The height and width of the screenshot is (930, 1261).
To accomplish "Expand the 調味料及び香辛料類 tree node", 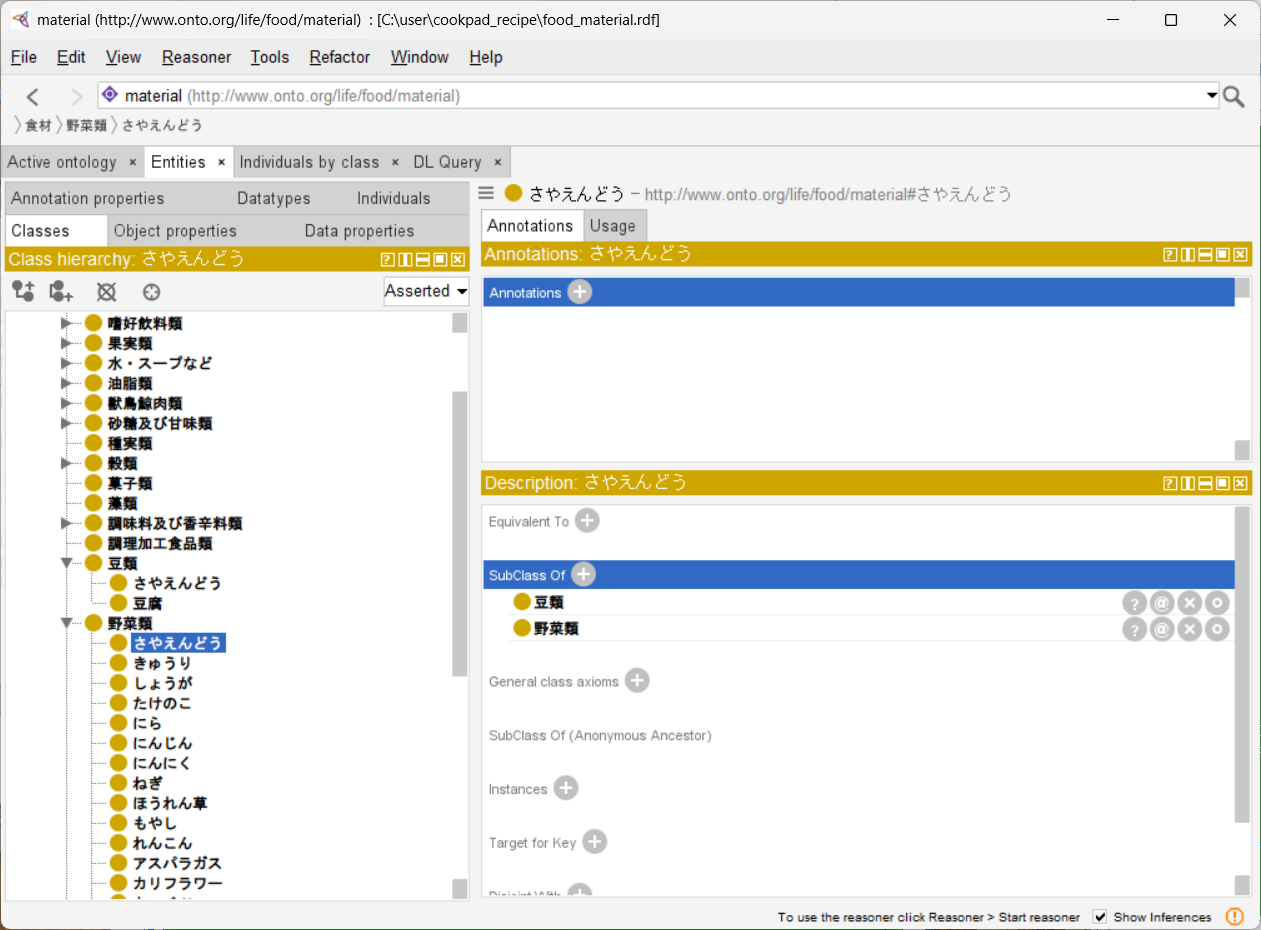I will (67, 523).
